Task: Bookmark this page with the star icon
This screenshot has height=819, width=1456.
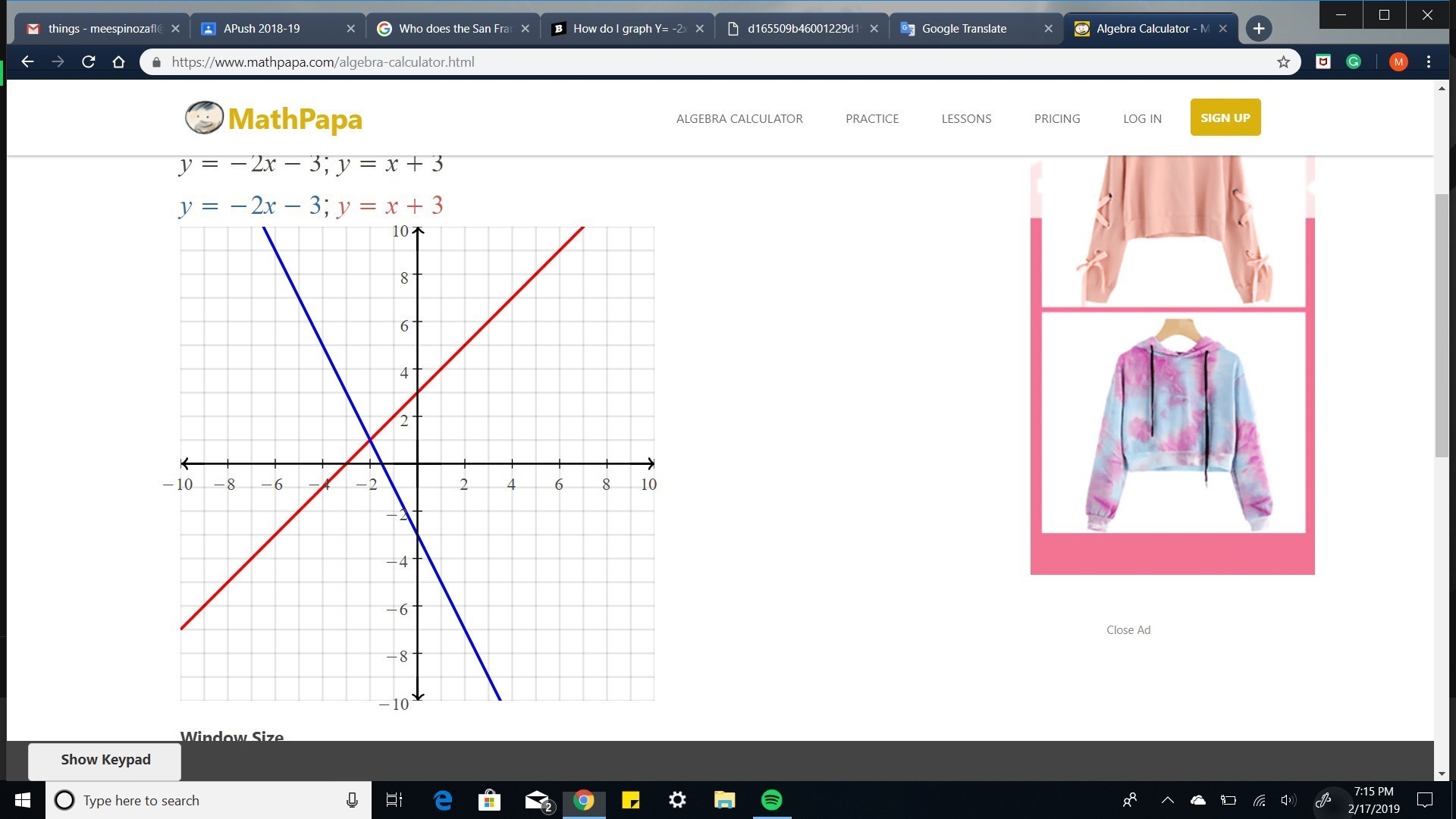Action: [x=1283, y=62]
